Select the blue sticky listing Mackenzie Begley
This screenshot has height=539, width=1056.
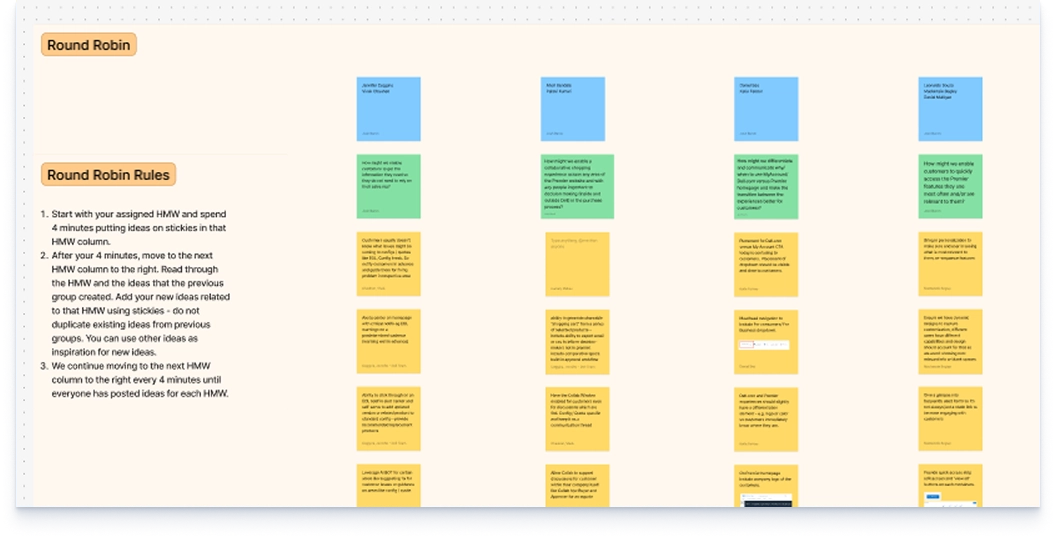(x=950, y=109)
